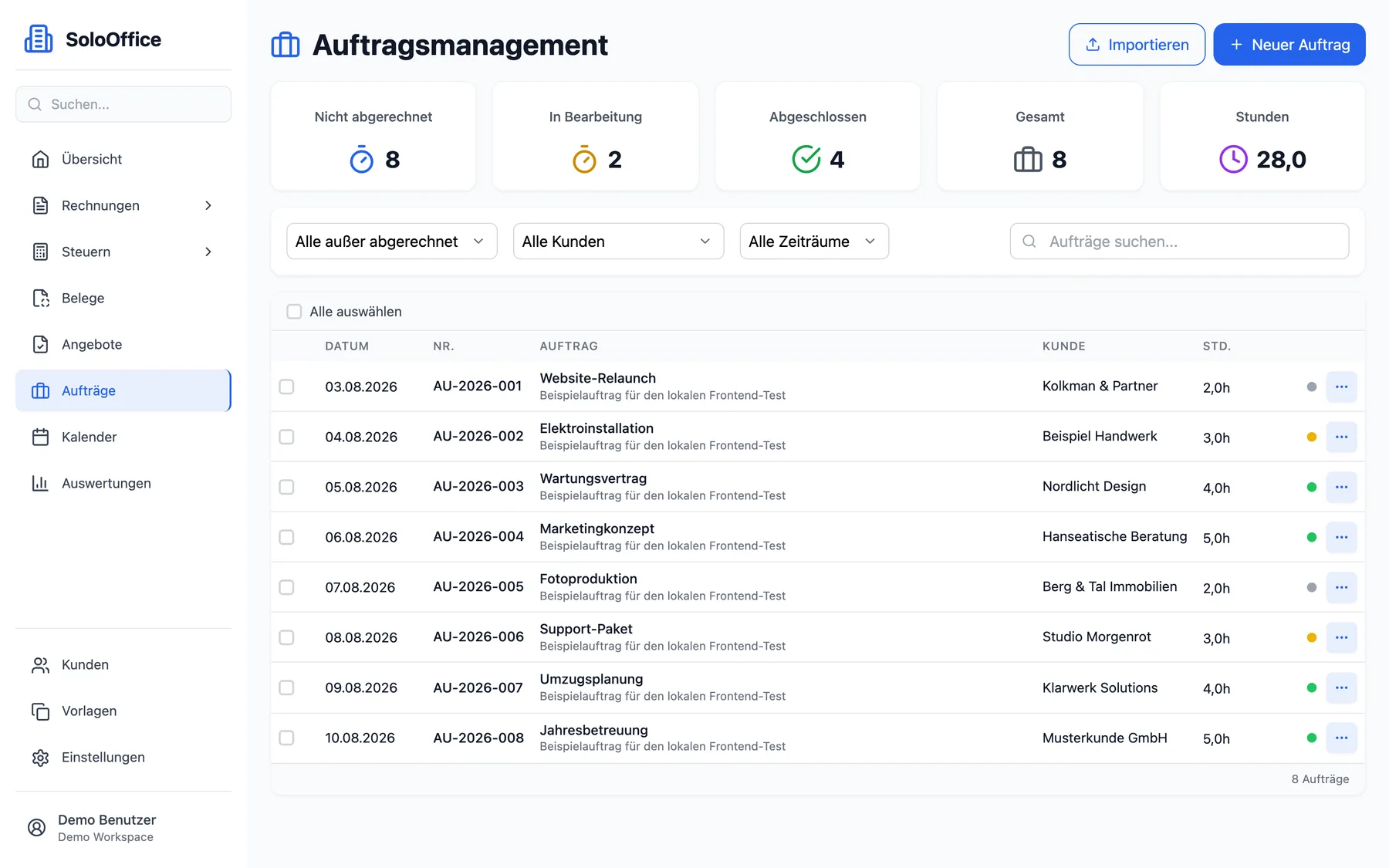Click date 07.08.2026

point(360,587)
